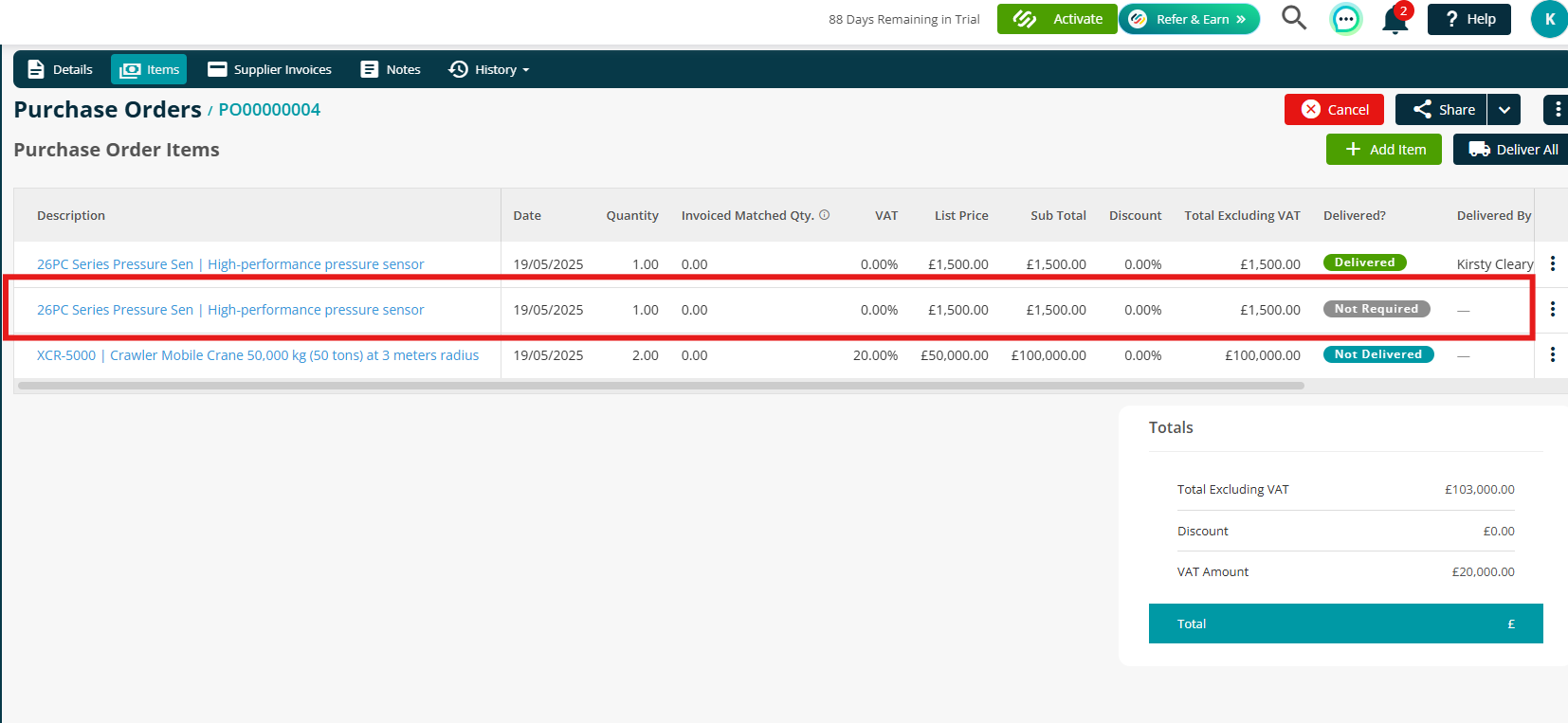Click the £100,000.00 sub total cell

point(1048,355)
